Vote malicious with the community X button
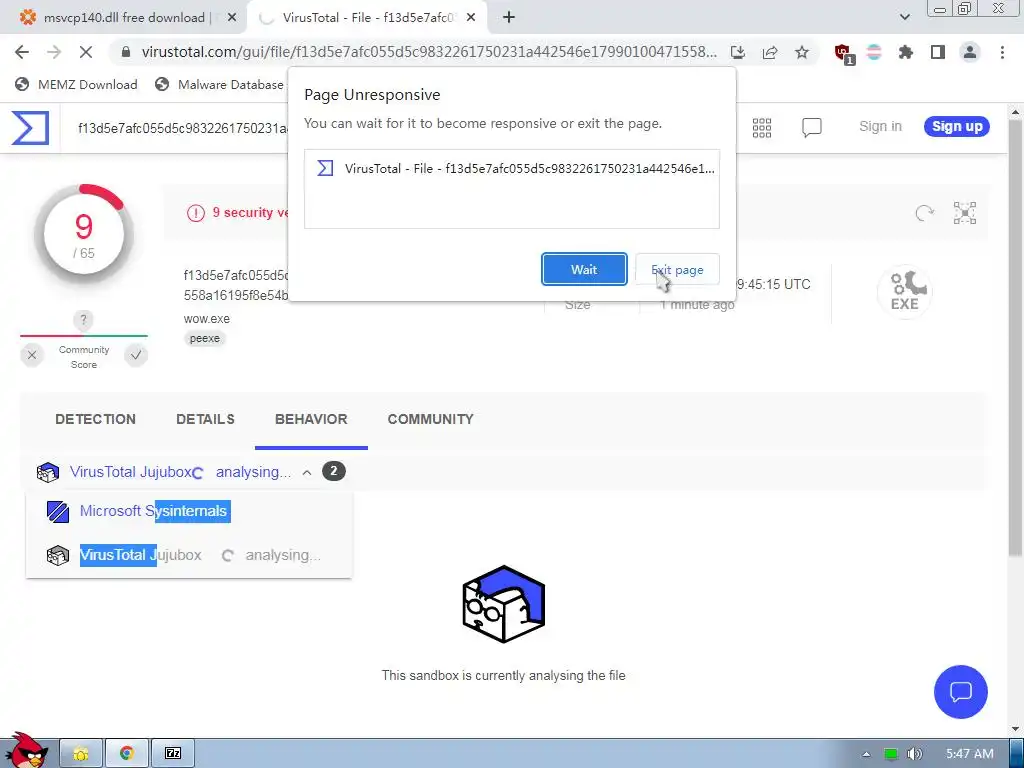The width and height of the screenshot is (1024, 768). 31,355
